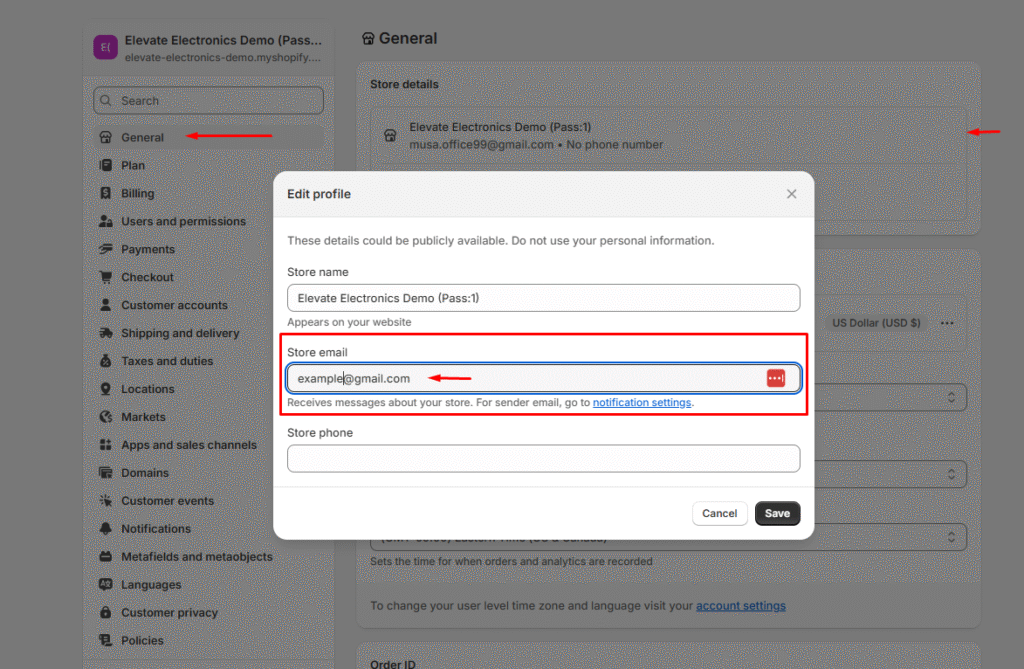Go to Notifications settings in the sidebar
The width and height of the screenshot is (1024, 669).
tap(156, 529)
